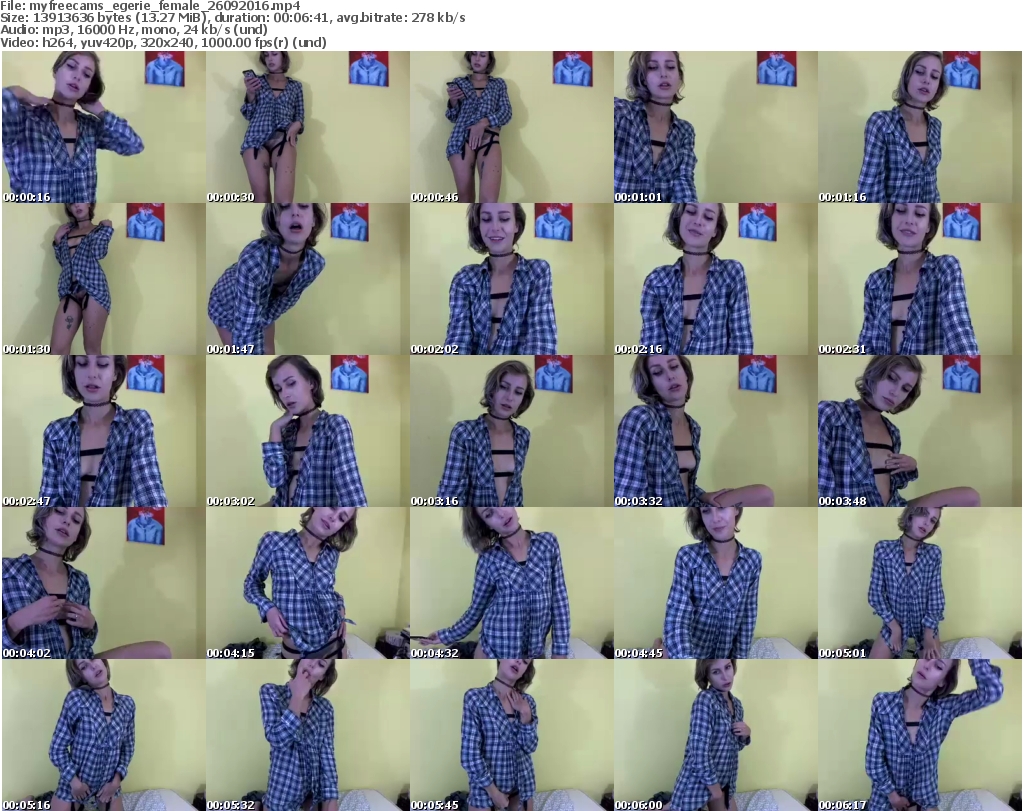Open the frame at 00:03:02
Screen dimensions: 1024x811
coord(308,432)
